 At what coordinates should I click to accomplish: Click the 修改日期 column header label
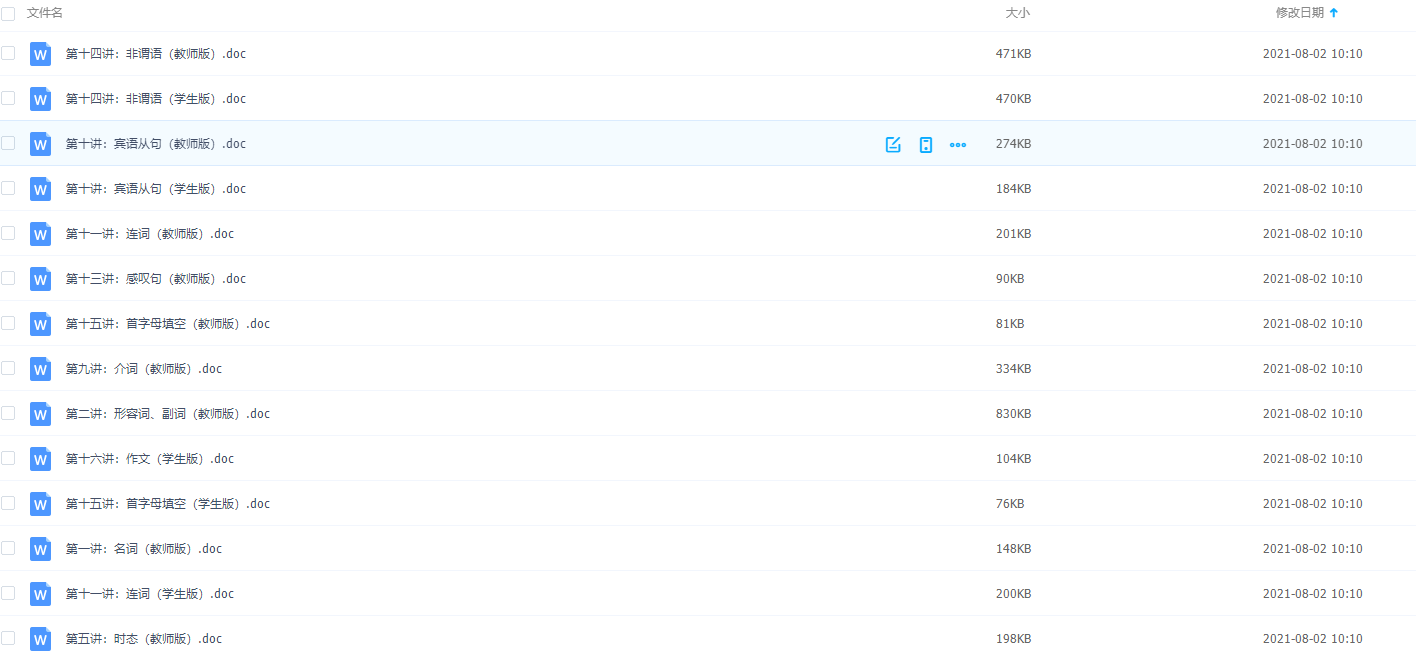[1299, 13]
